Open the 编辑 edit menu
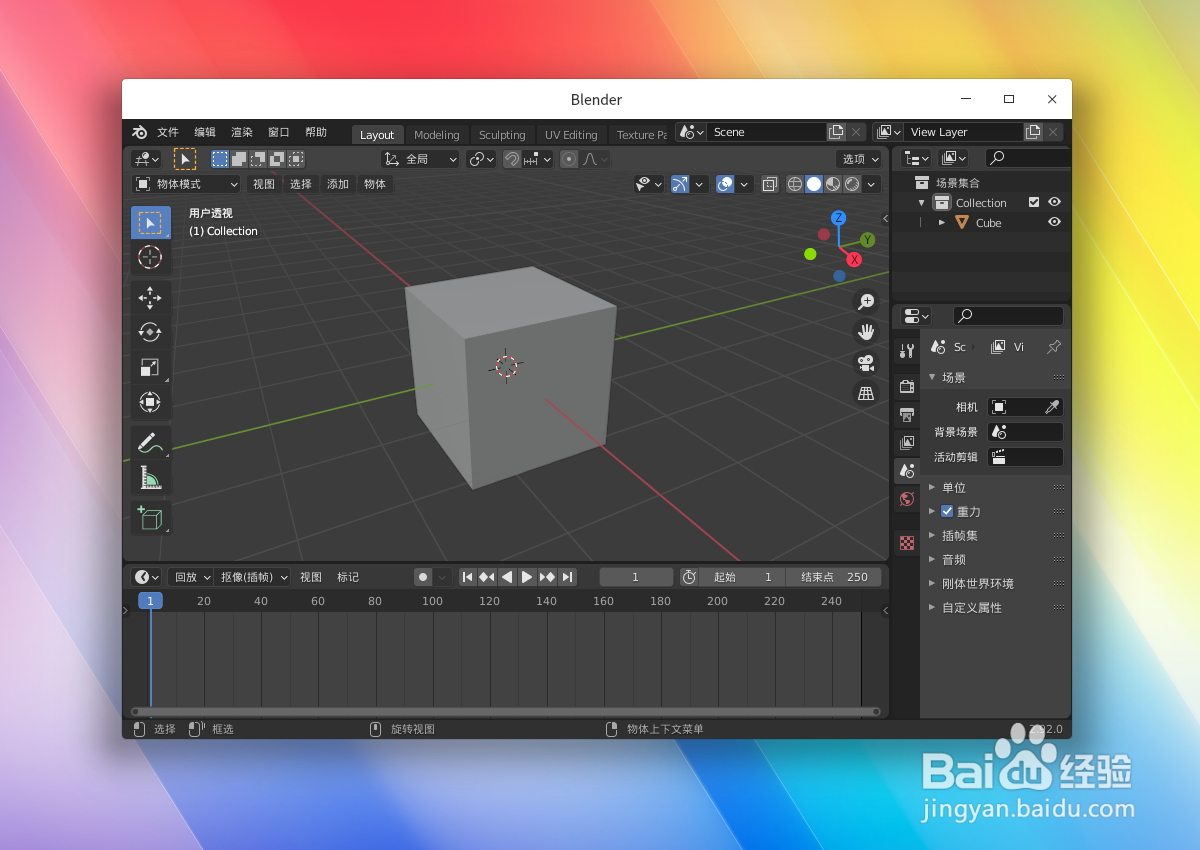1200x850 pixels. 205,132
